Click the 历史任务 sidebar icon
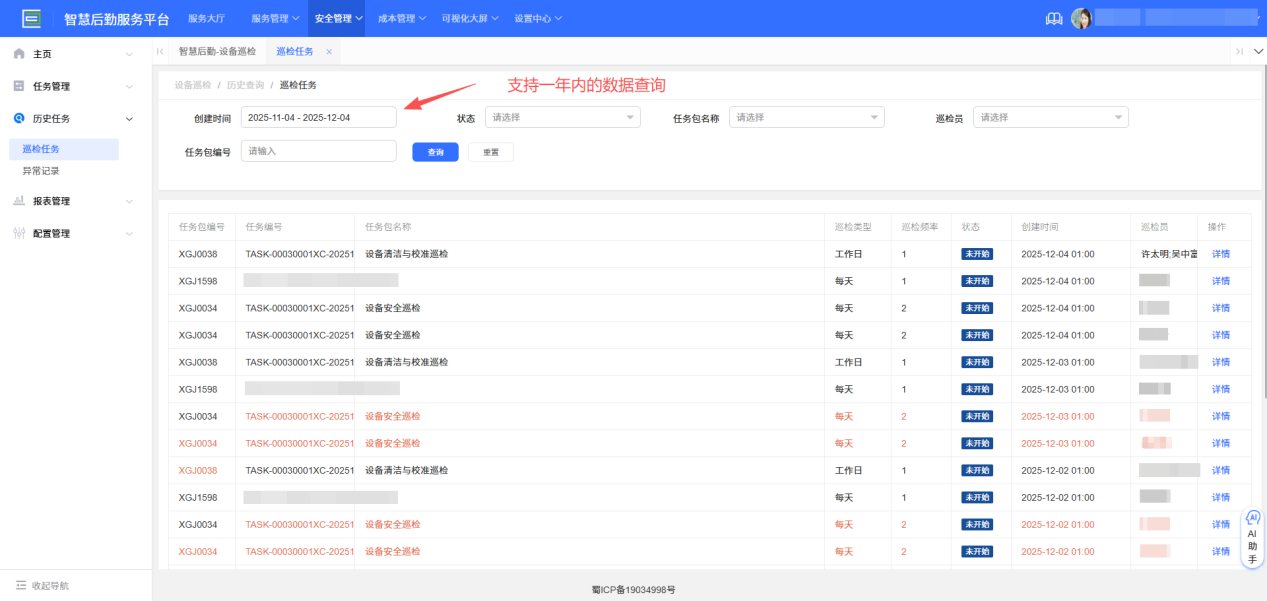Screen dimensions: 1267x601 [x=17, y=117]
